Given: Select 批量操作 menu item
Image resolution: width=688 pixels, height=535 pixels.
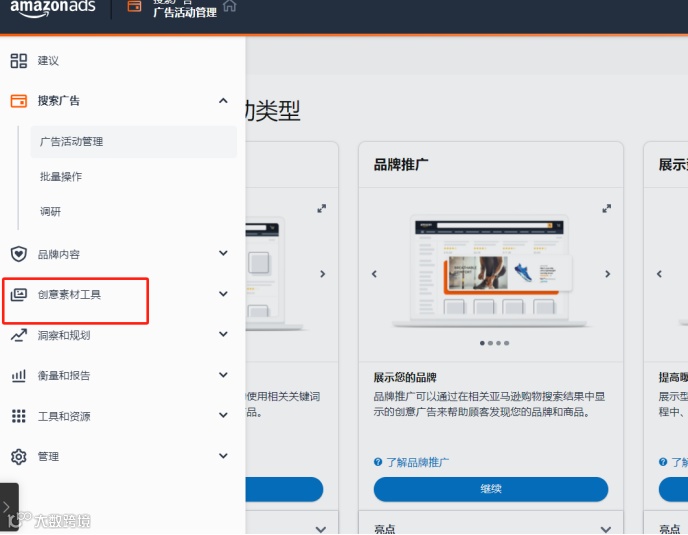Looking at the screenshot, I should [x=61, y=177].
